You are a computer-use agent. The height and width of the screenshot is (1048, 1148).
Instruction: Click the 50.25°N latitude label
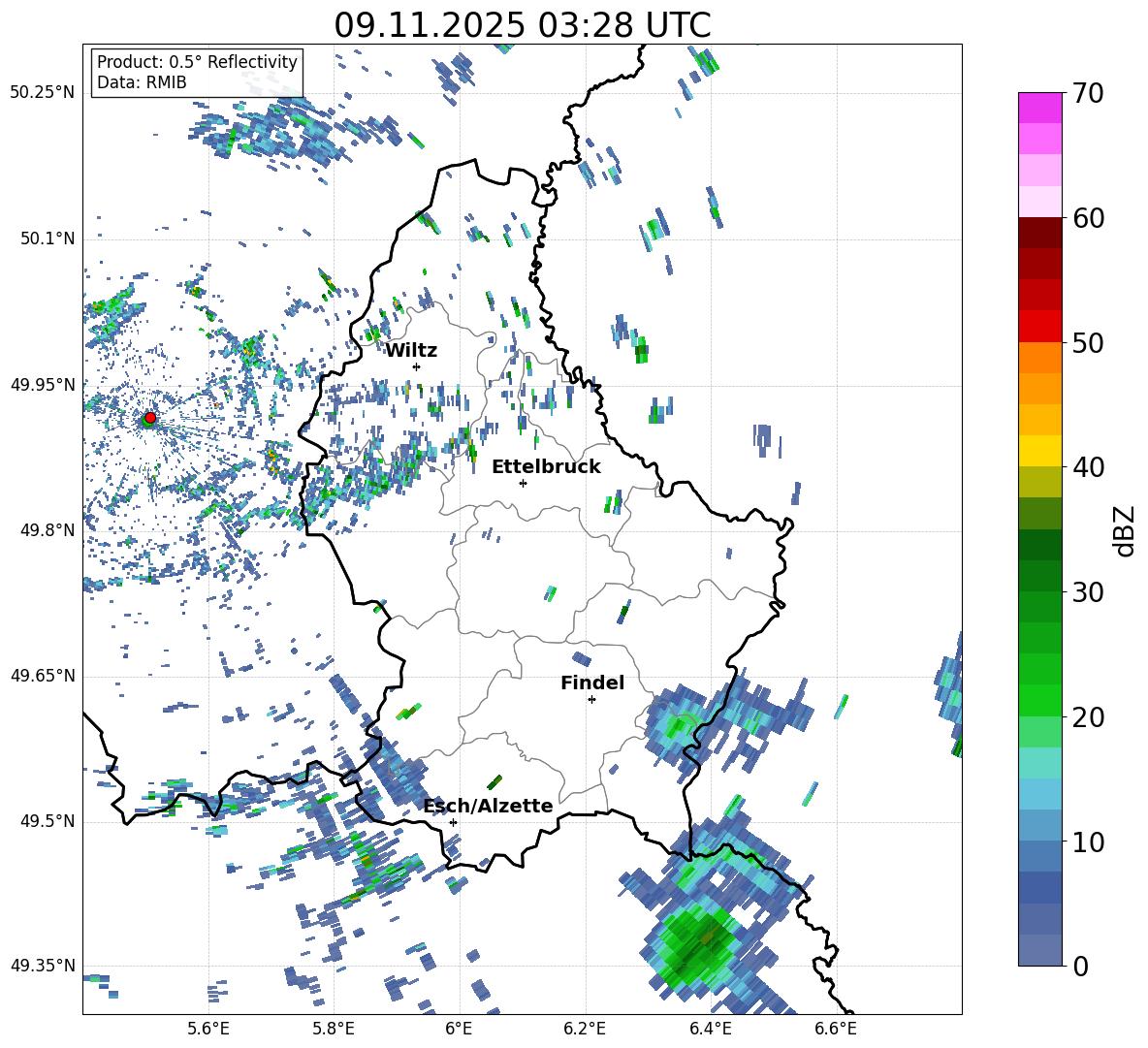pyautogui.click(x=43, y=93)
